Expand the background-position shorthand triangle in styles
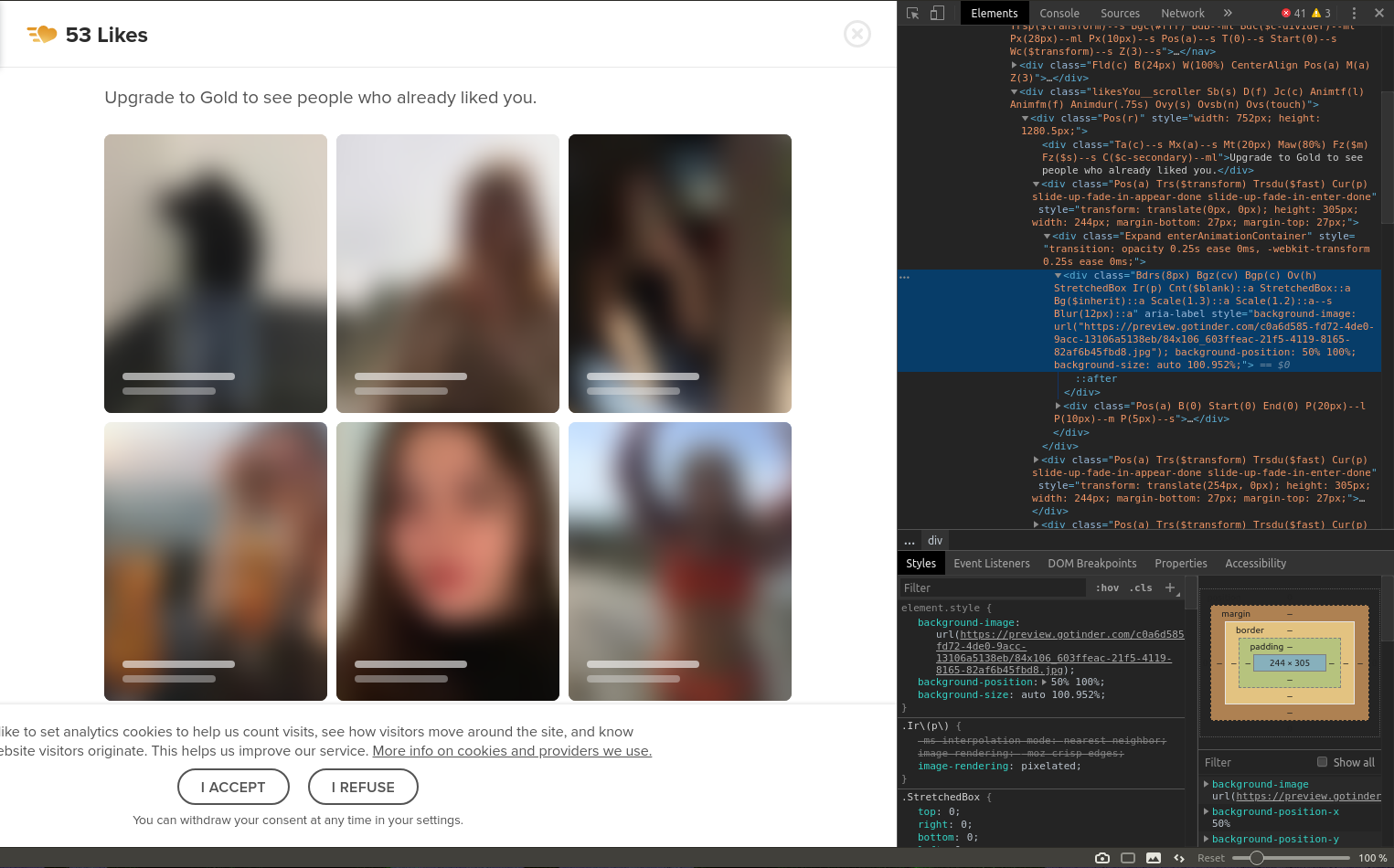Screen dimensions: 1394x868 tap(1045, 682)
